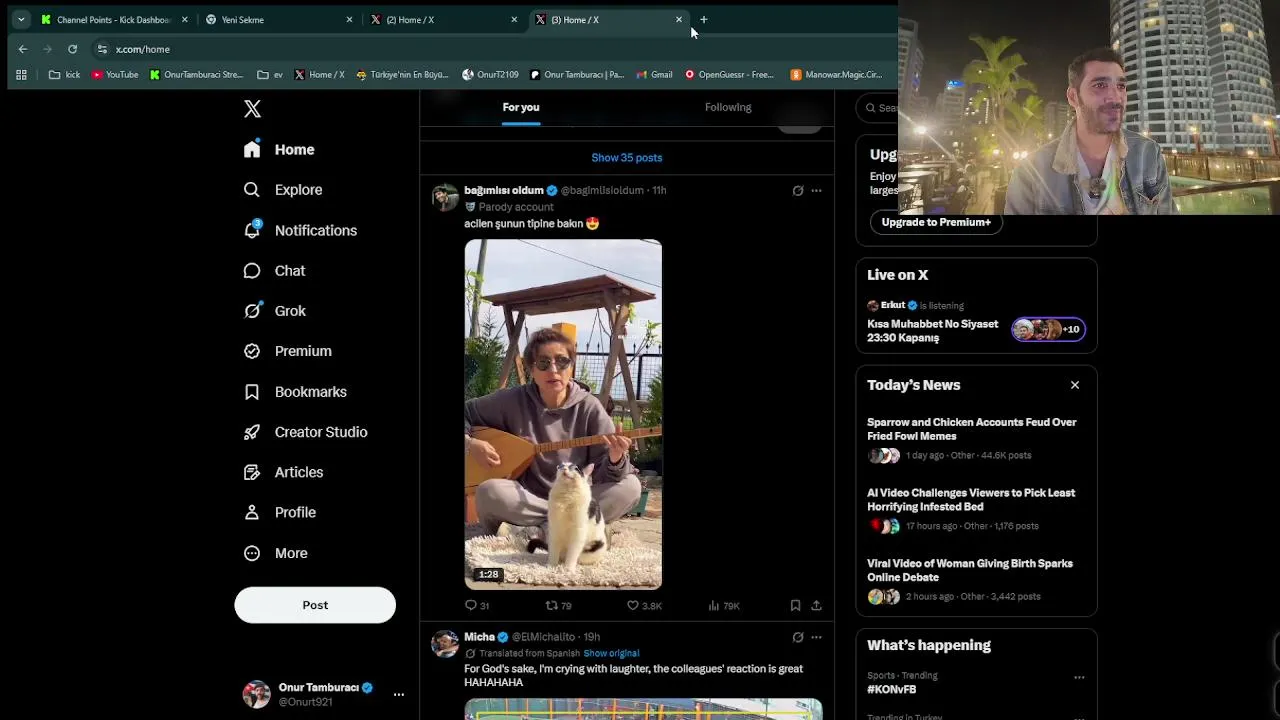Switch to Channel Points Kick Dashboard tab
This screenshot has height=720, width=1280.
[115, 20]
